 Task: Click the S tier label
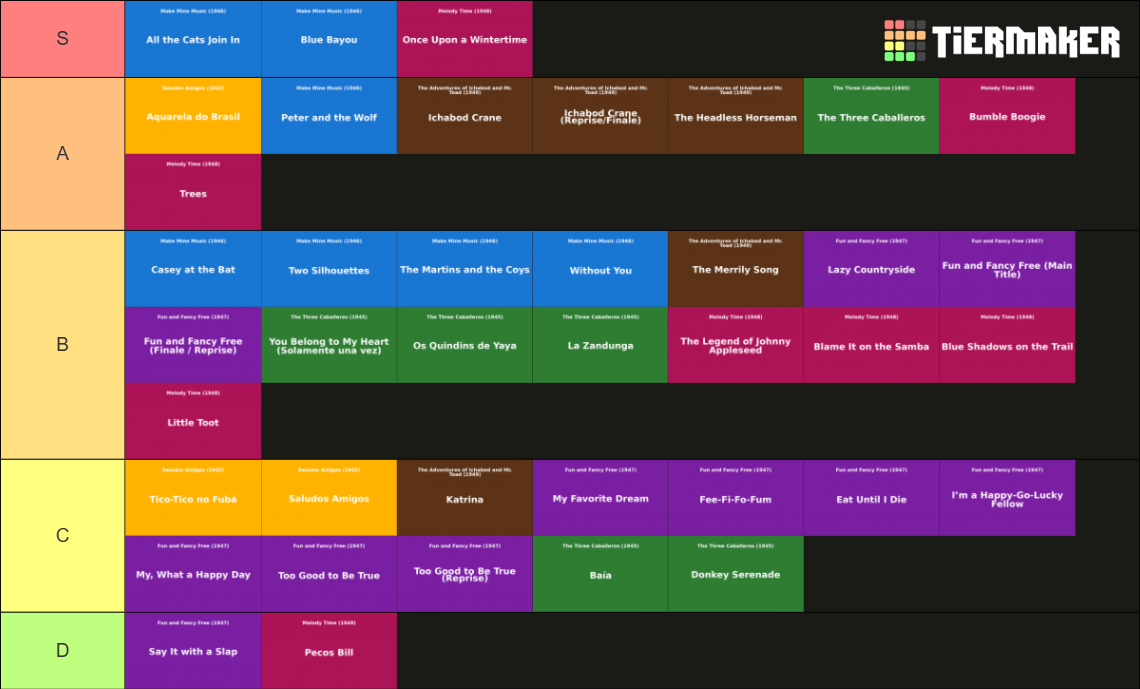[63, 39]
